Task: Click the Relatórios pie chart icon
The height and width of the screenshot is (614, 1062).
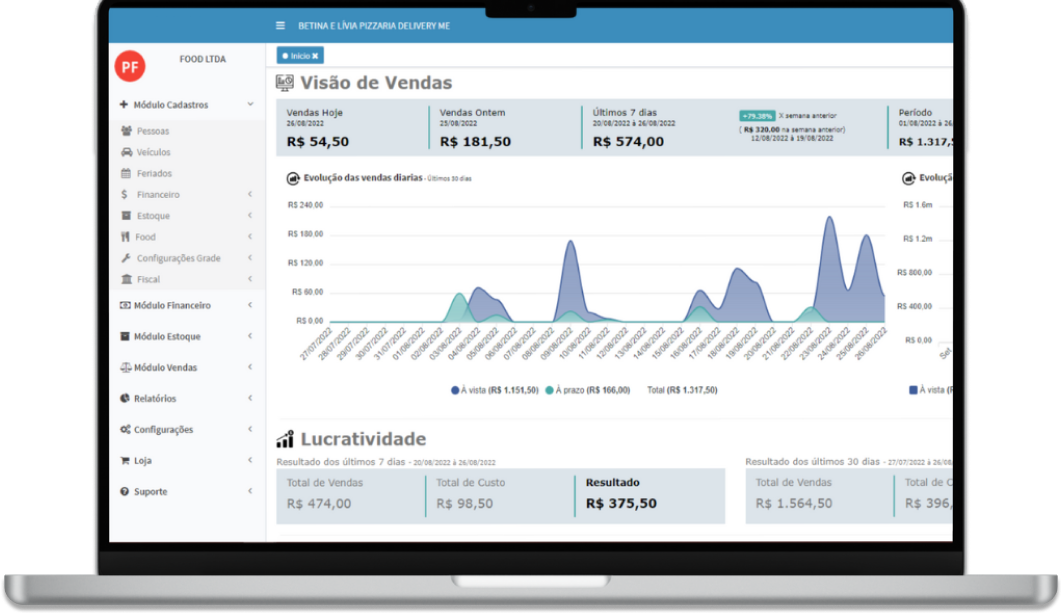Action: (125, 399)
